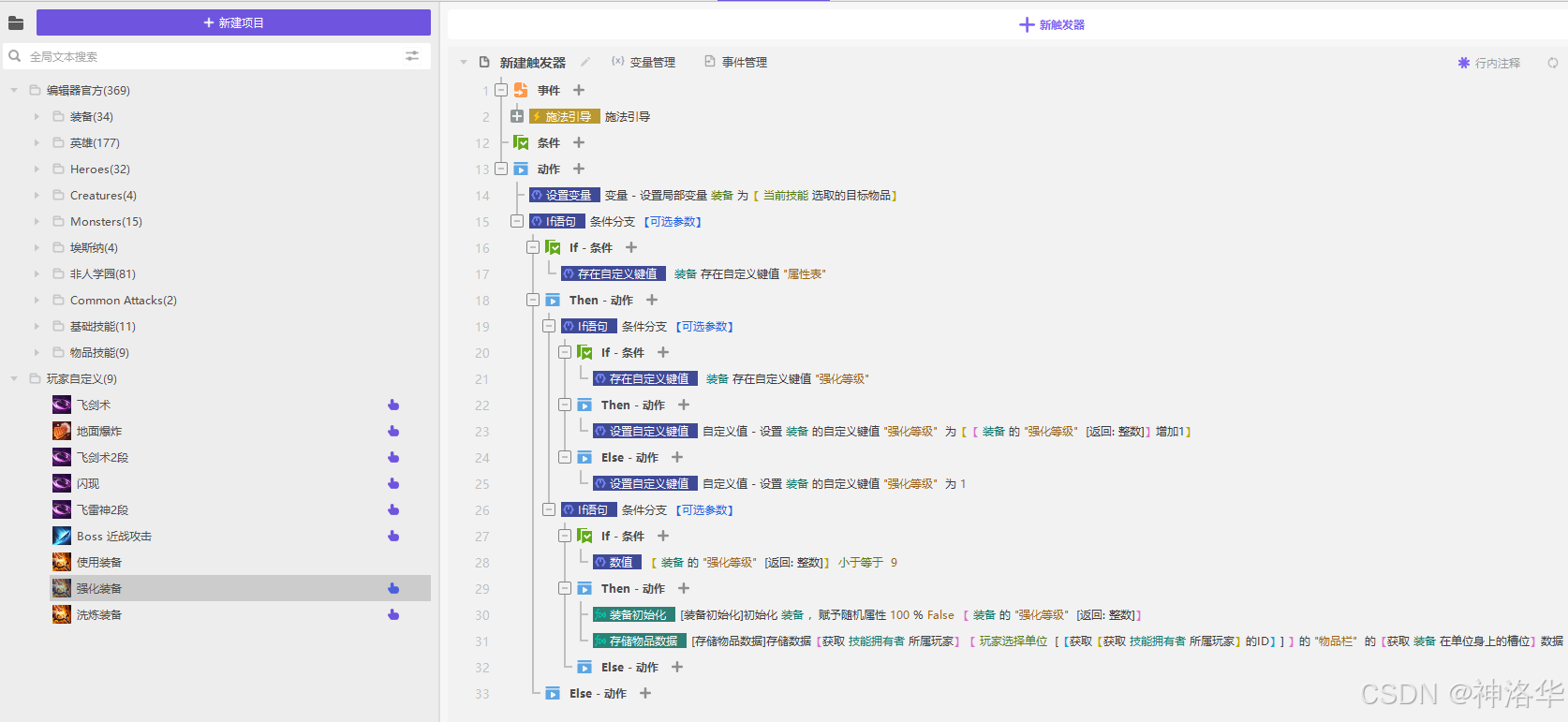Collapse the If语句 block on line 26
This screenshot has width=1568, height=722.
click(549, 509)
